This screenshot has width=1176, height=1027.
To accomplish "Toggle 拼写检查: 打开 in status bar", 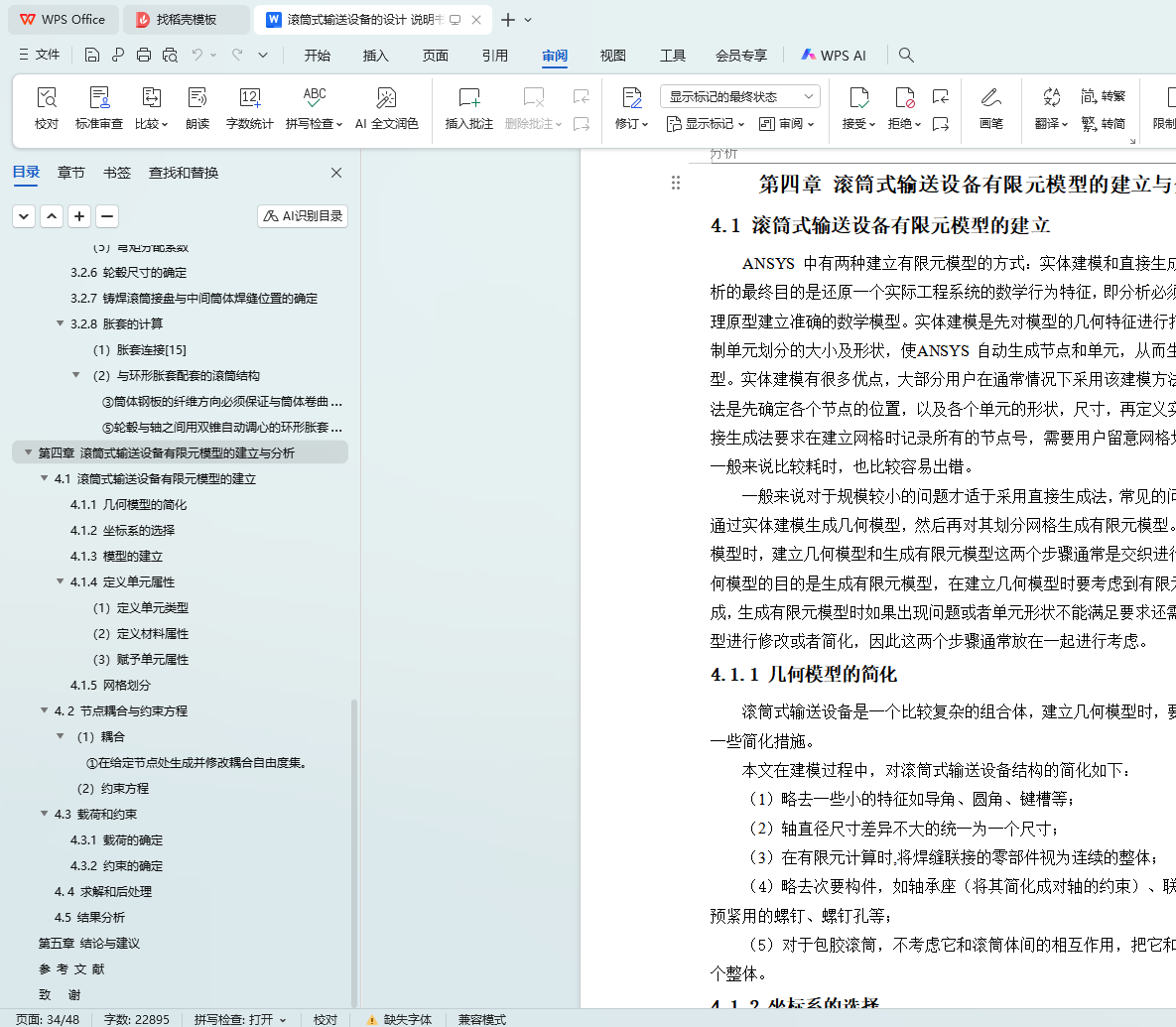I will click(240, 1019).
